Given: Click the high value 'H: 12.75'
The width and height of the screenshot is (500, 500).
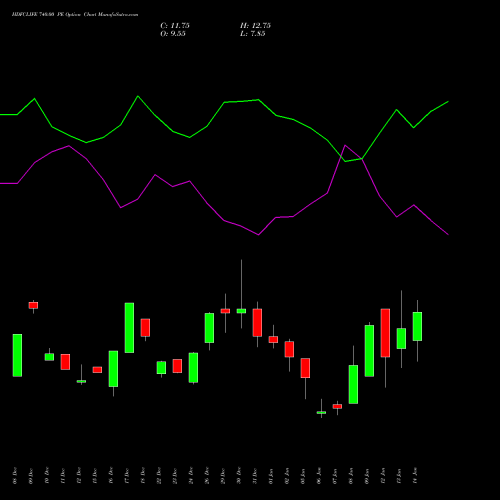Looking at the screenshot, I should click(x=255, y=26).
